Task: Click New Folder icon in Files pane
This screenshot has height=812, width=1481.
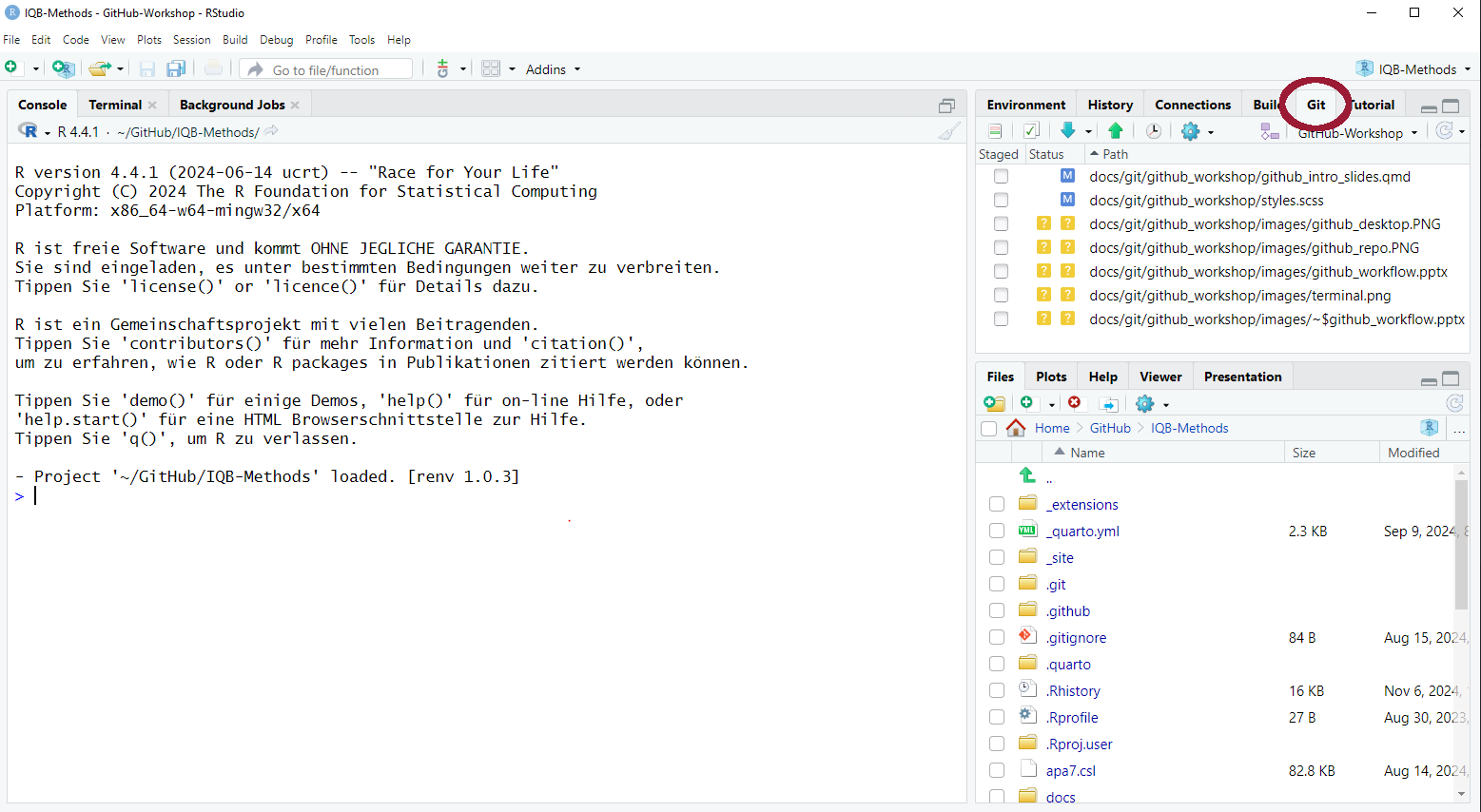Action: 994,403
